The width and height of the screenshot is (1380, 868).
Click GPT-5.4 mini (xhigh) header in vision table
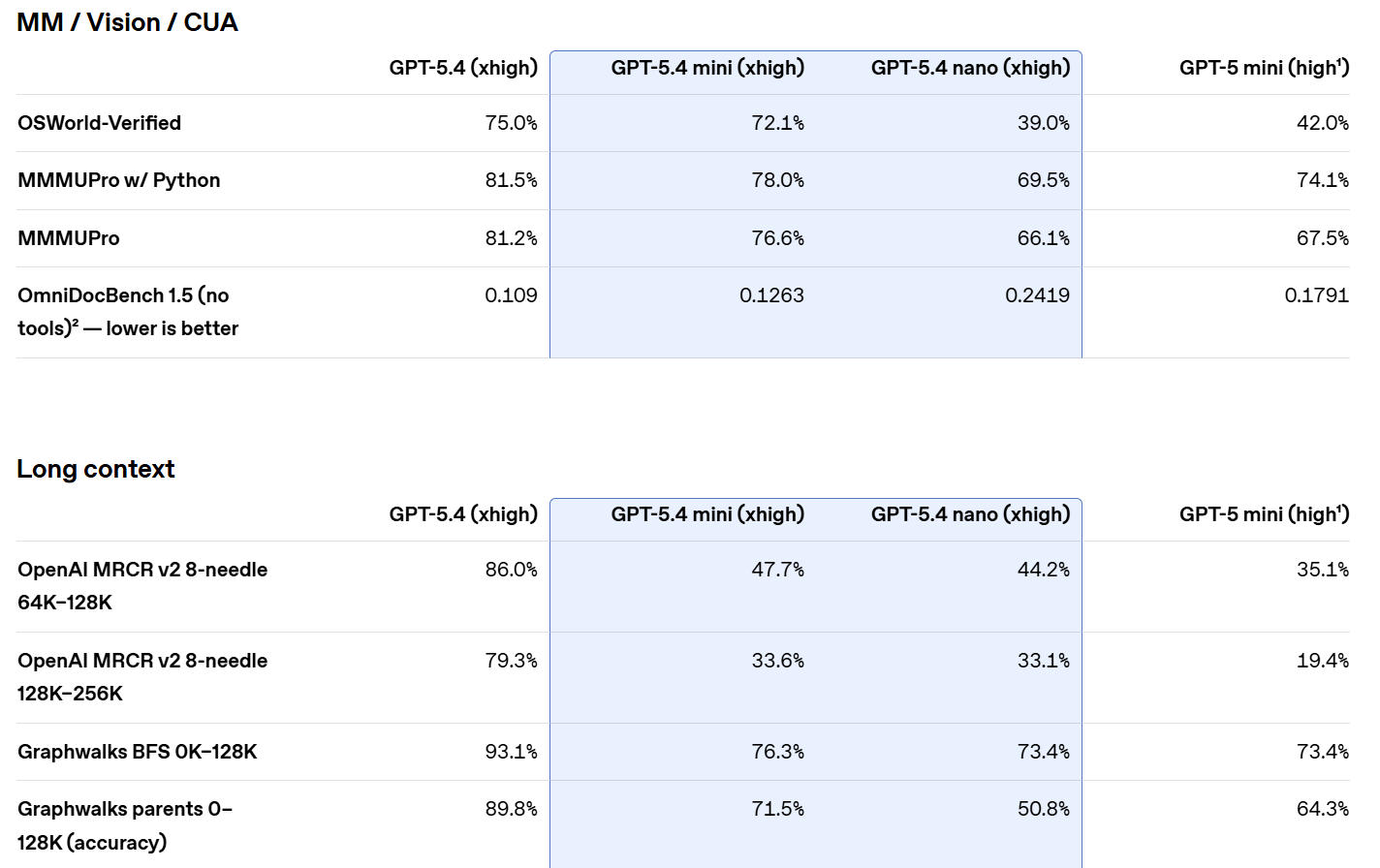[707, 68]
